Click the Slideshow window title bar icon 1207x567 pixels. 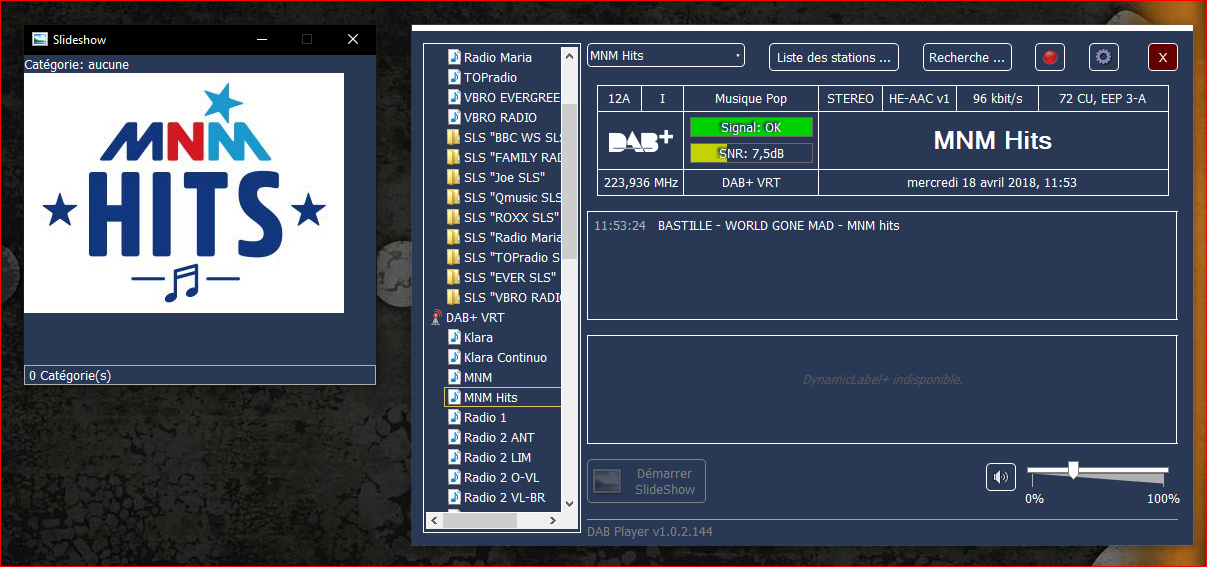(x=40, y=39)
